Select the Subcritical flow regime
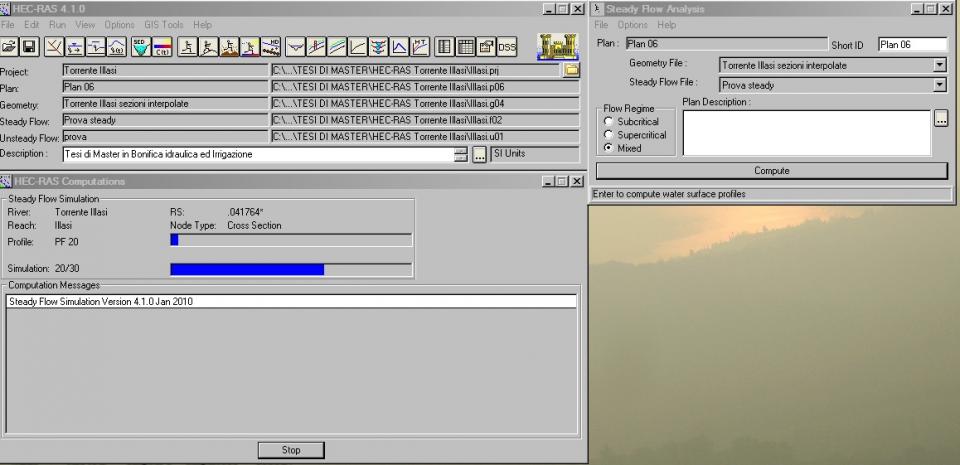This screenshot has height=465, width=960. tap(608, 122)
